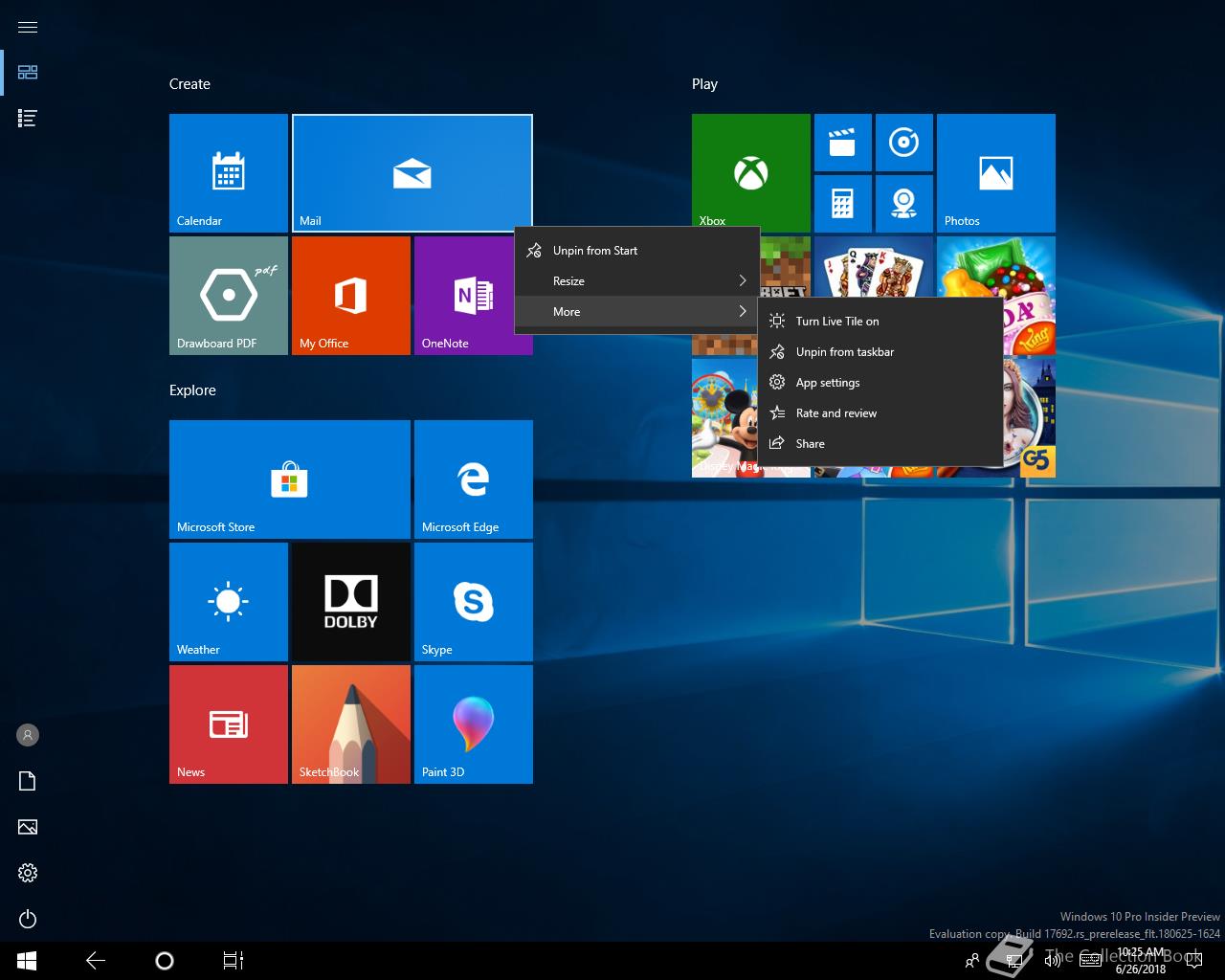The width and height of the screenshot is (1225, 980).
Task: Open the News tile
Action: point(229,724)
